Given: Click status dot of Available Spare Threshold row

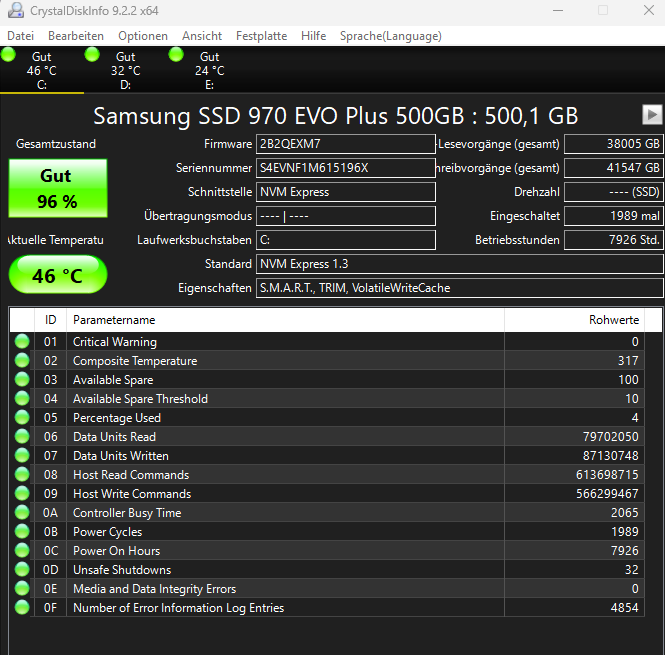Looking at the screenshot, I should [22, 399].
